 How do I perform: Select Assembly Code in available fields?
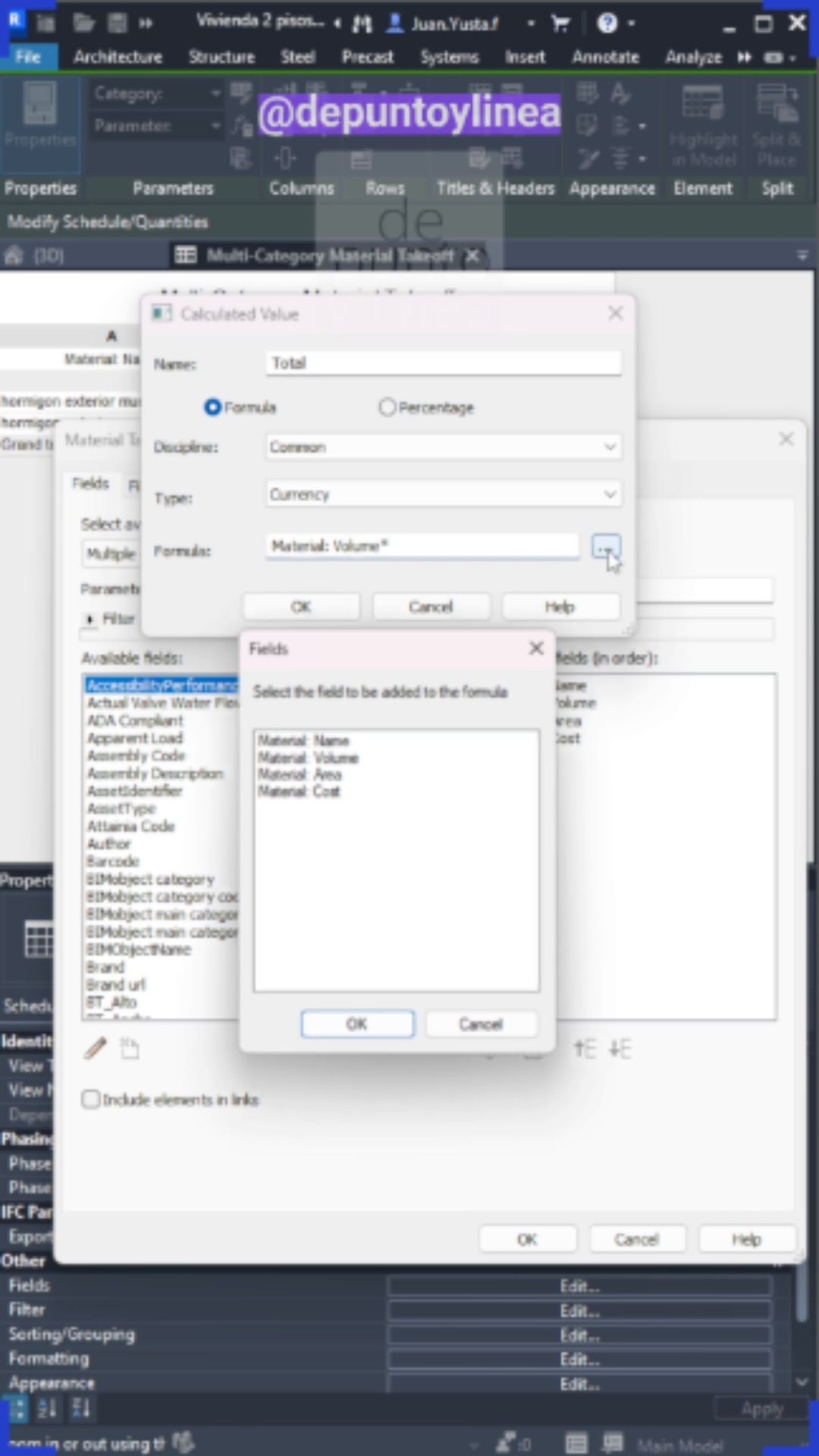[x=136, y=755]
